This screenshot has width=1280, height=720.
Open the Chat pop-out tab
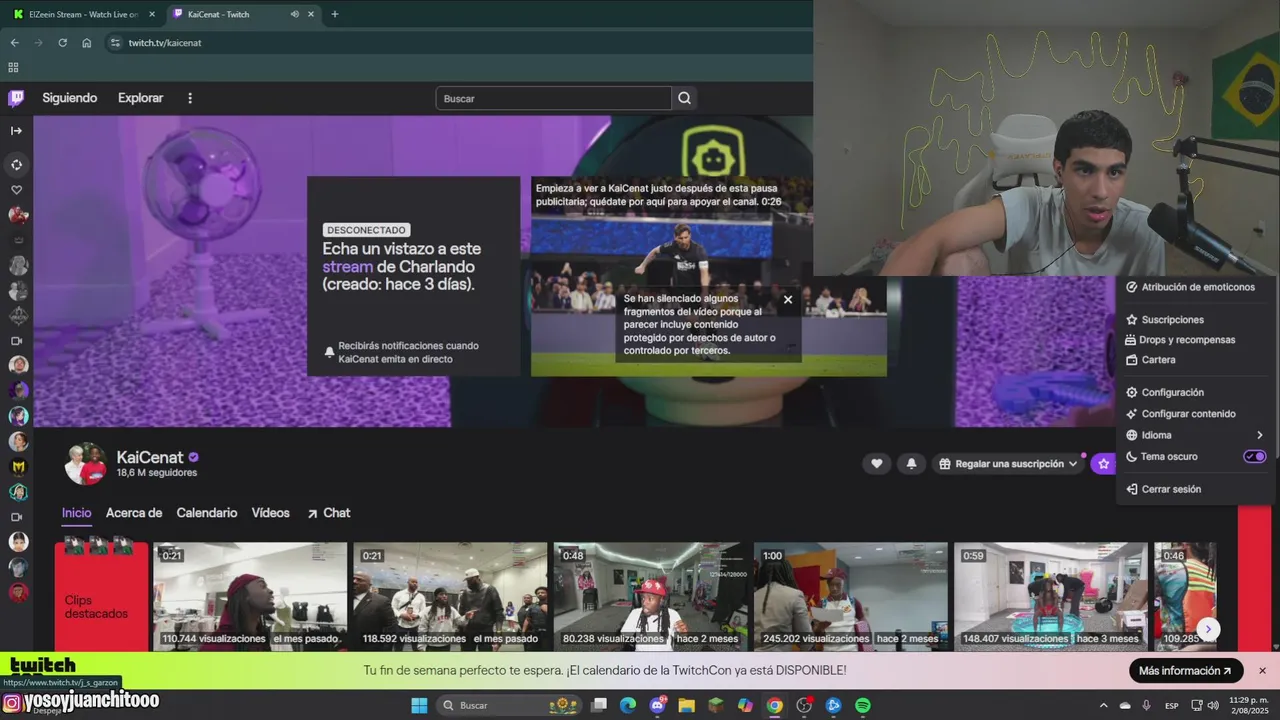tap(329, 513)
